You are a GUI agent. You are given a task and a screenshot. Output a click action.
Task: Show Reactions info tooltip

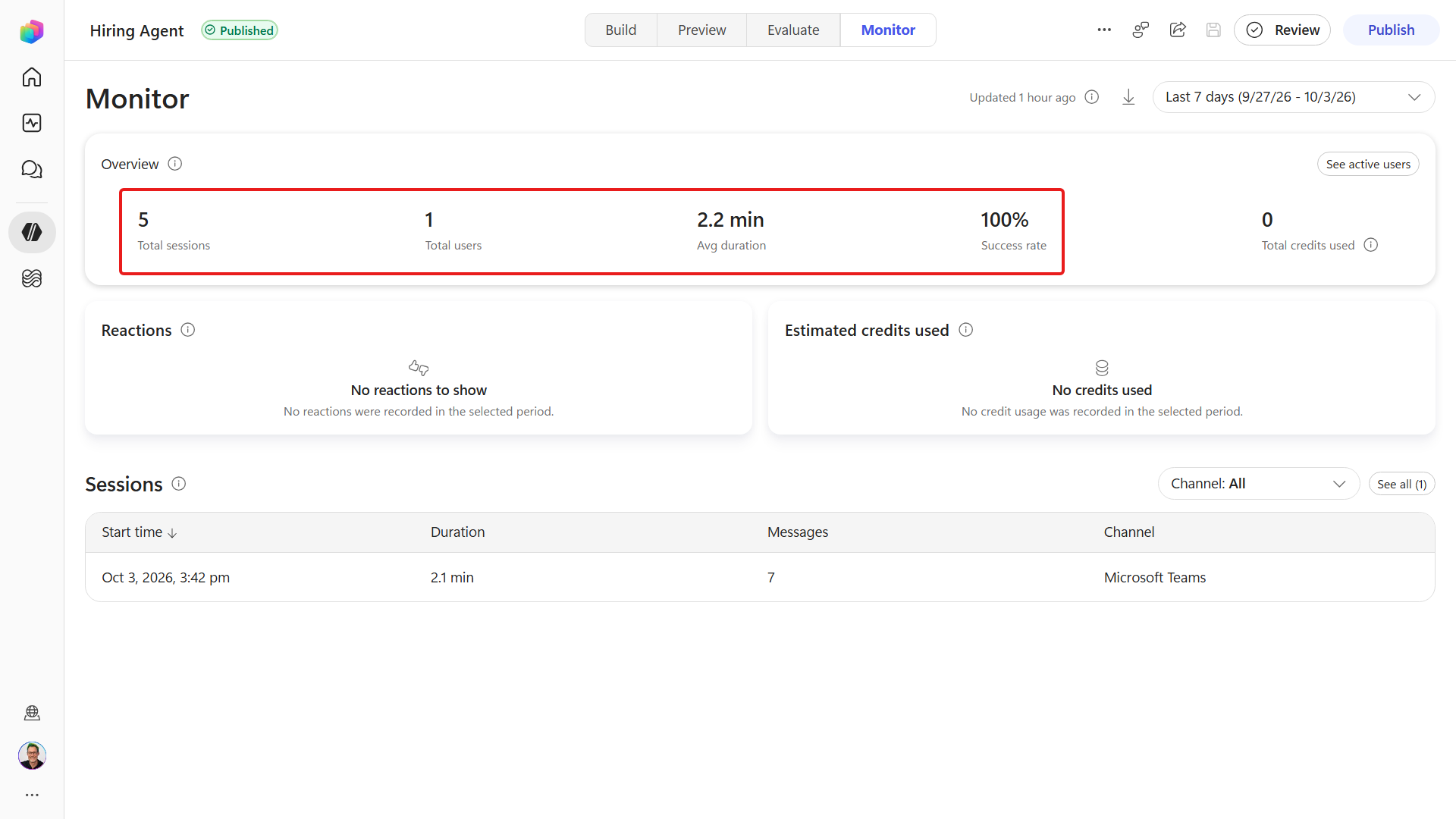point(188,330)
